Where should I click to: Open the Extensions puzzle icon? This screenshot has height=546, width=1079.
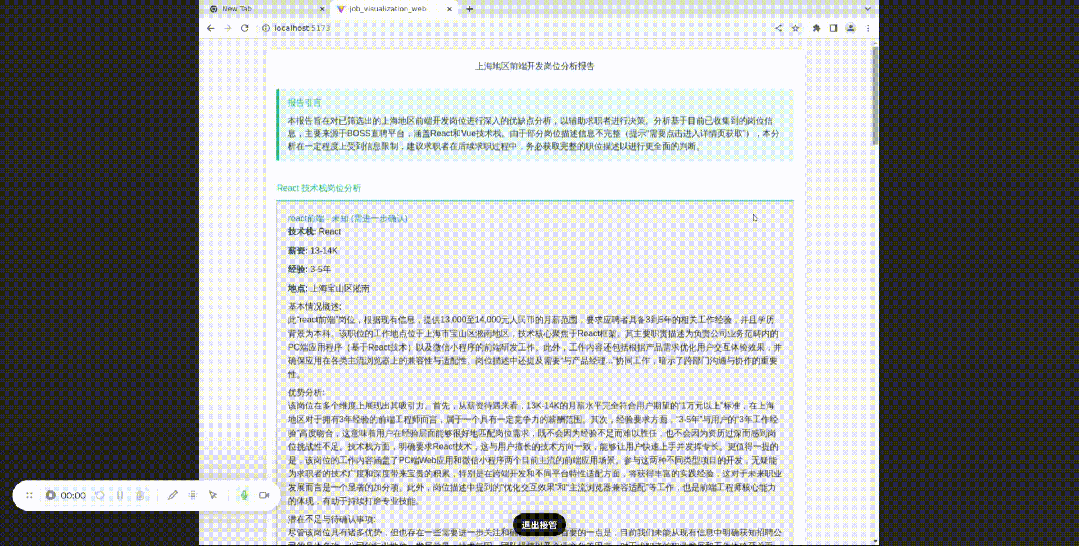click(816, 28)
